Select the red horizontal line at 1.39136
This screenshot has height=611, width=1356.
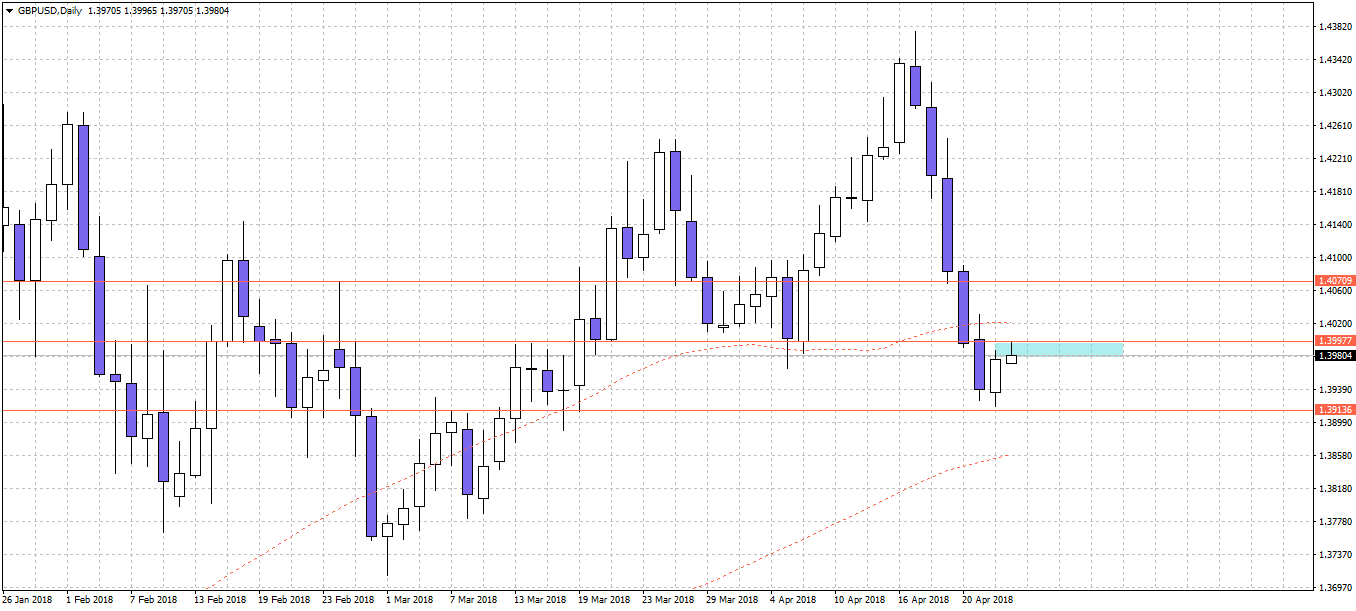(656, 410)
